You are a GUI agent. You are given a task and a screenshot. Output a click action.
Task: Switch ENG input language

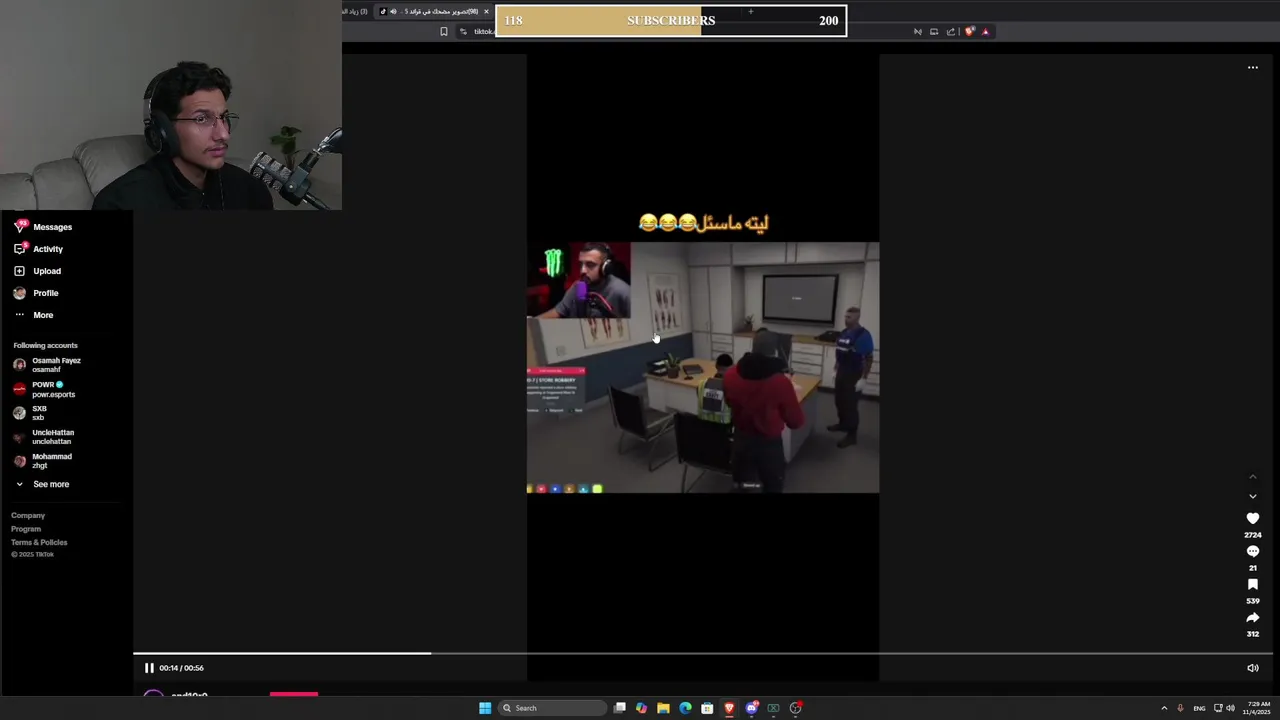1199,708
